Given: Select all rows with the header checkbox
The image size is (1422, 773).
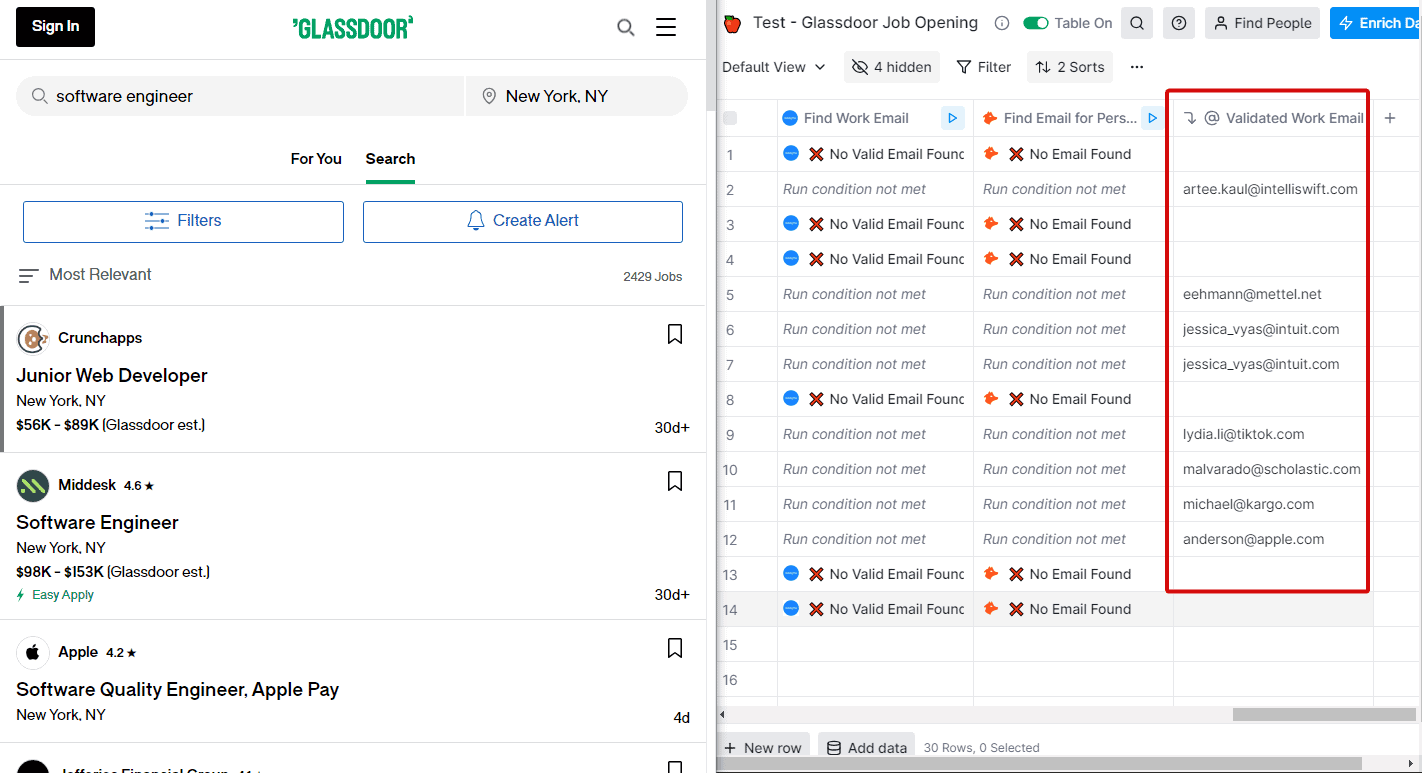Looking at the screenshot, I should tap(731, 117).
